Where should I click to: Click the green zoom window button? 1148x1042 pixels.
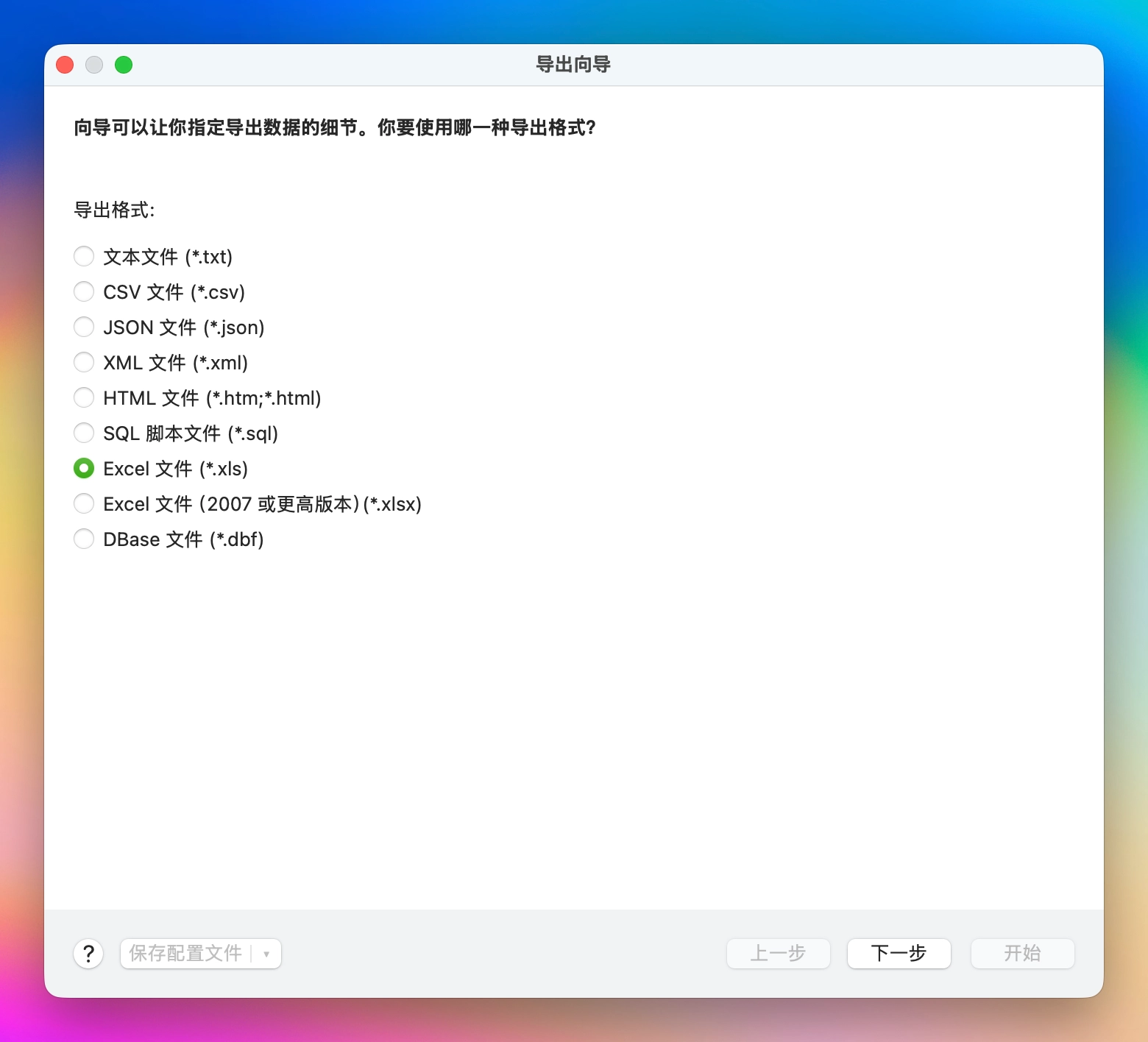124,65
